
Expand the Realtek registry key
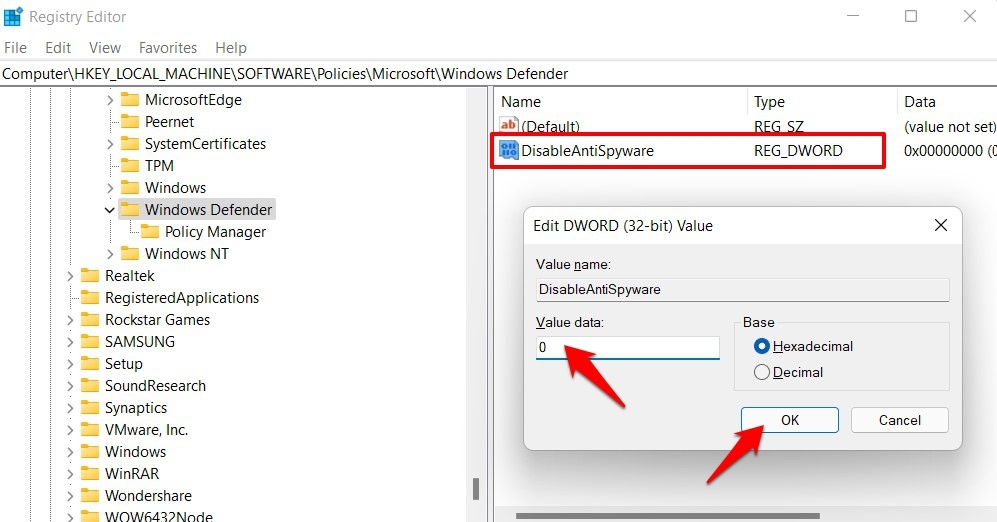[70, 276]
